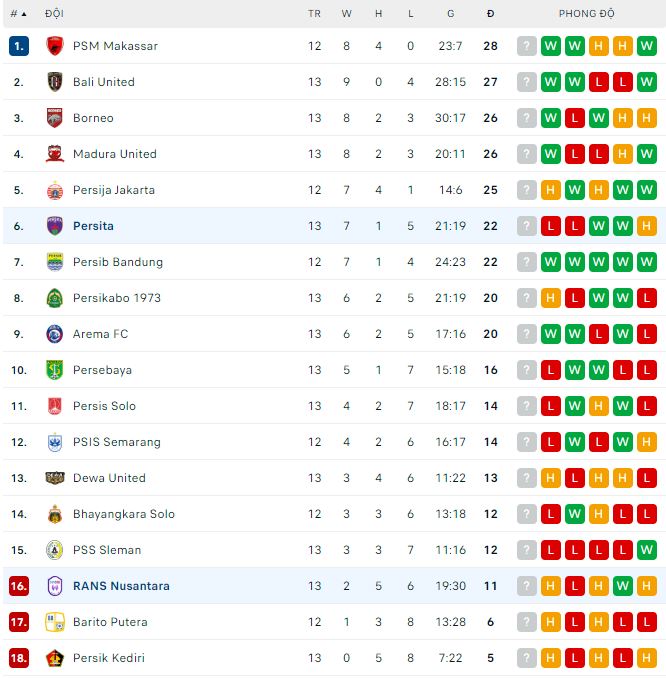Open the RANS Nusantara club crest
Screen dimensions: 666x678
(x=55, y=586)
